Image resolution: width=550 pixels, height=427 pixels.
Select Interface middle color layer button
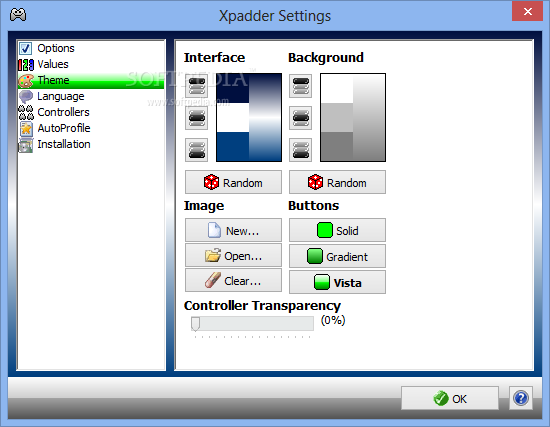(x=196, y=118)
